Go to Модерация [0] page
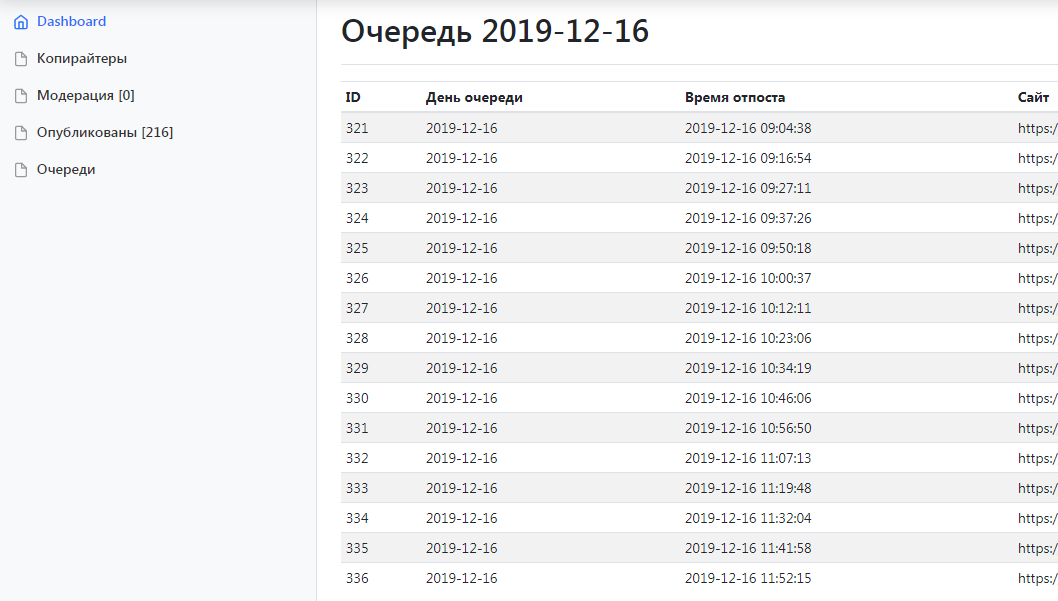Screen dimensions: 1058x601 [x=86, y=96]
